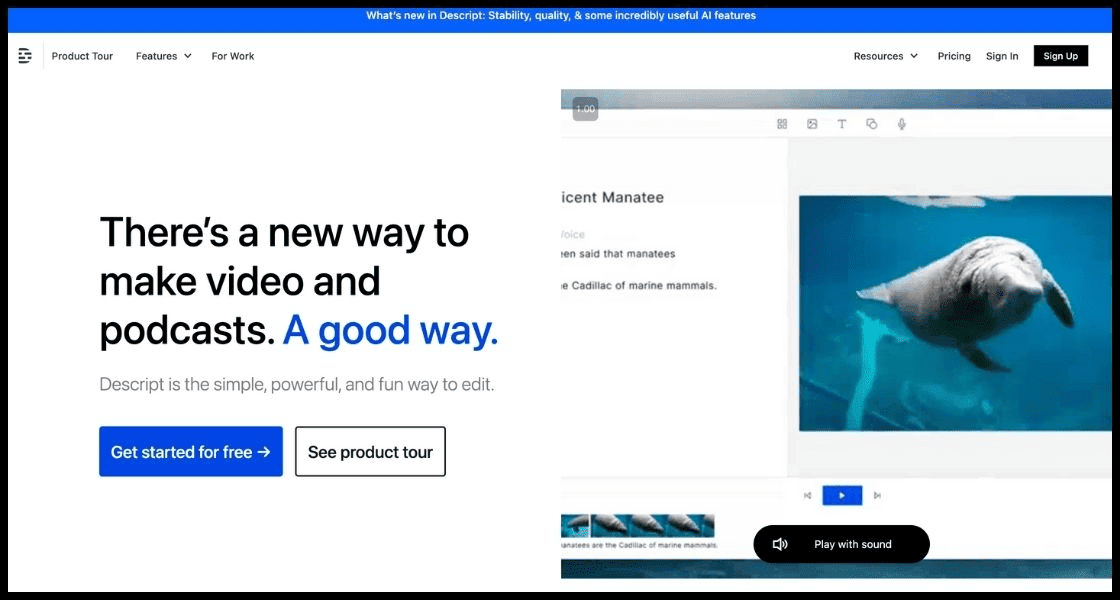Skip to previous with the back icon
Screen dimensions: 1120x600
pos(808,495)
